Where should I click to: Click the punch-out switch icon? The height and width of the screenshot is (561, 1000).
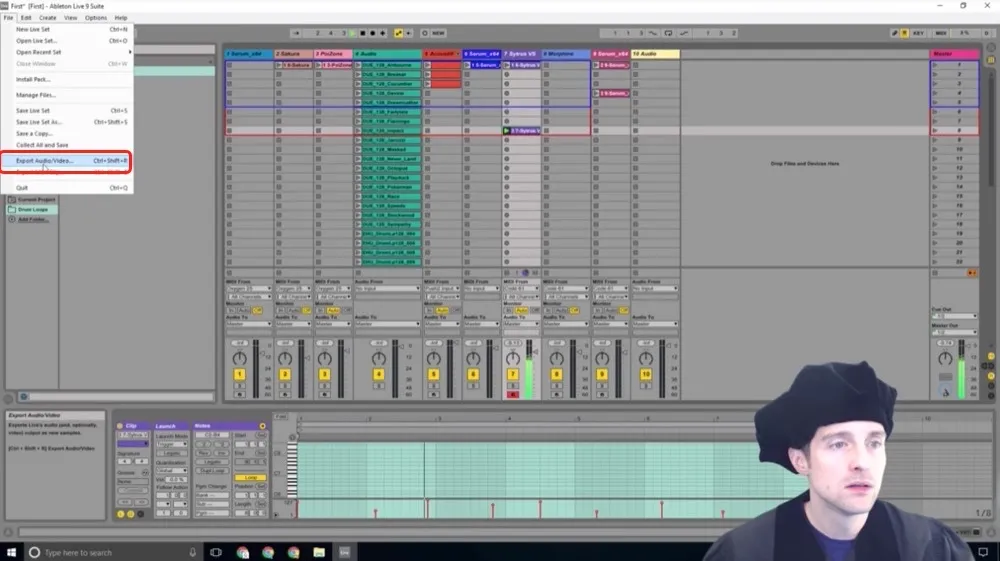684,33
